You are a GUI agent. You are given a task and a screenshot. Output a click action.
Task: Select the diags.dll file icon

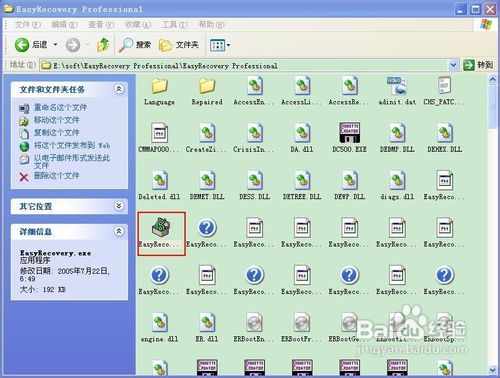point(397,180)
